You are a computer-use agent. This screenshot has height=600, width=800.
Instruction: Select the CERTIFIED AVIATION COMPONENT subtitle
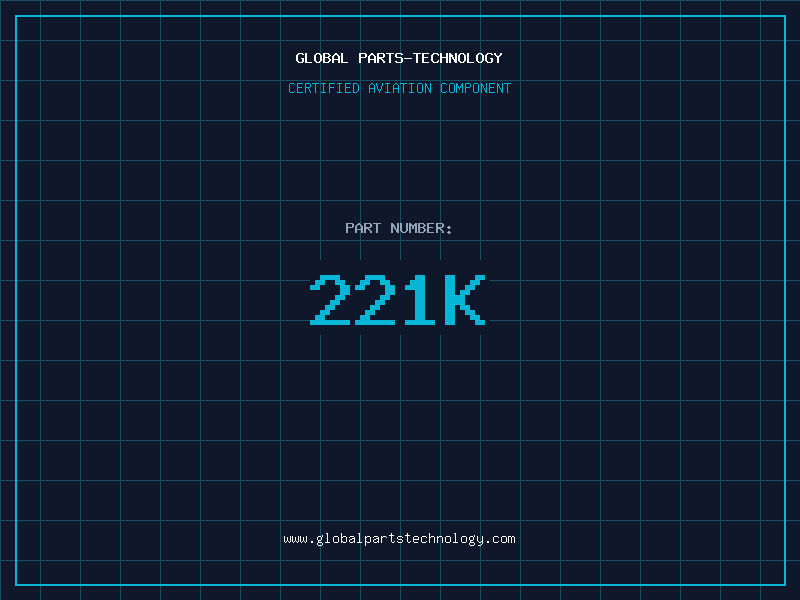(x=399, y=88)
